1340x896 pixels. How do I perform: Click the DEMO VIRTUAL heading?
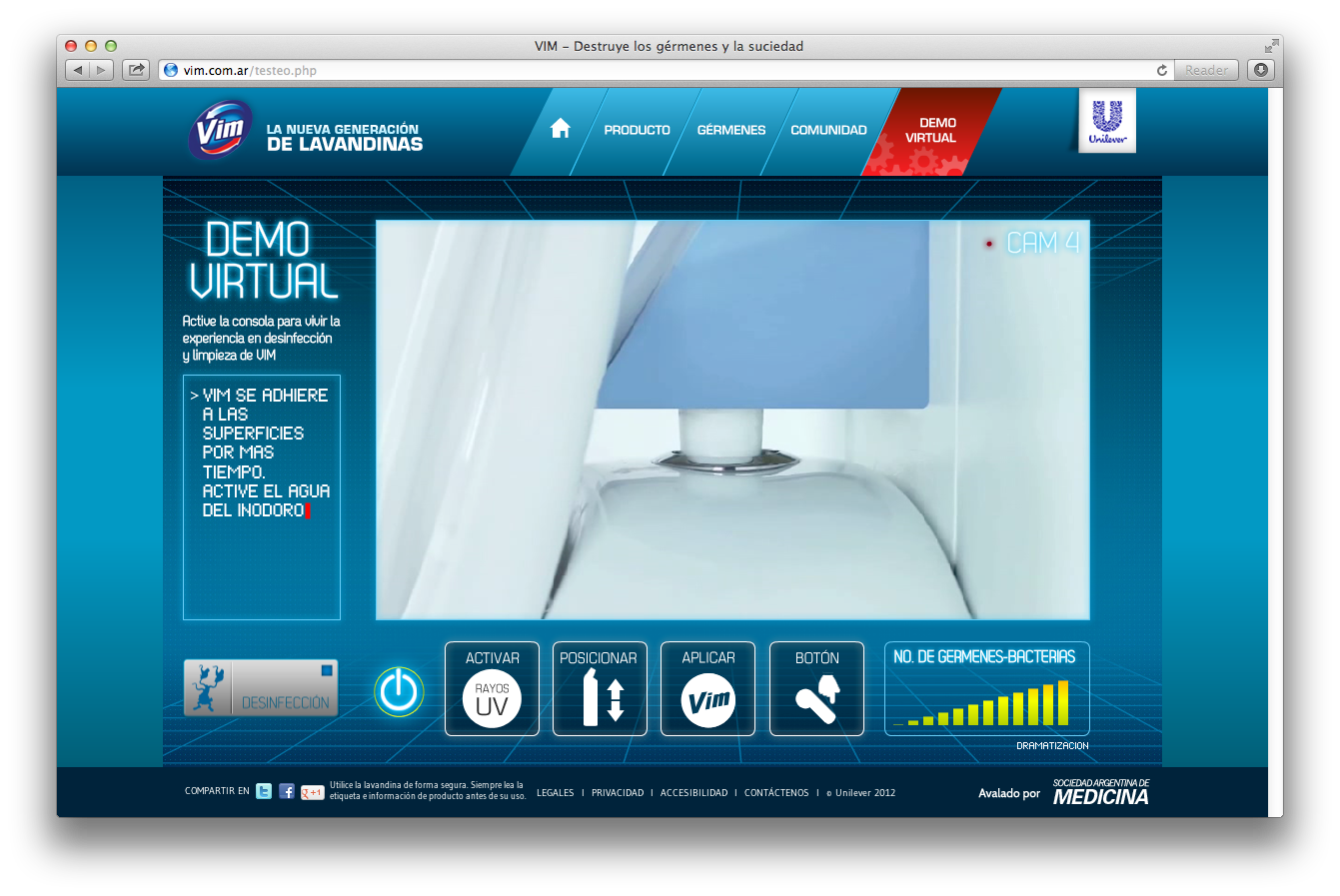click(x=264, y=261)
